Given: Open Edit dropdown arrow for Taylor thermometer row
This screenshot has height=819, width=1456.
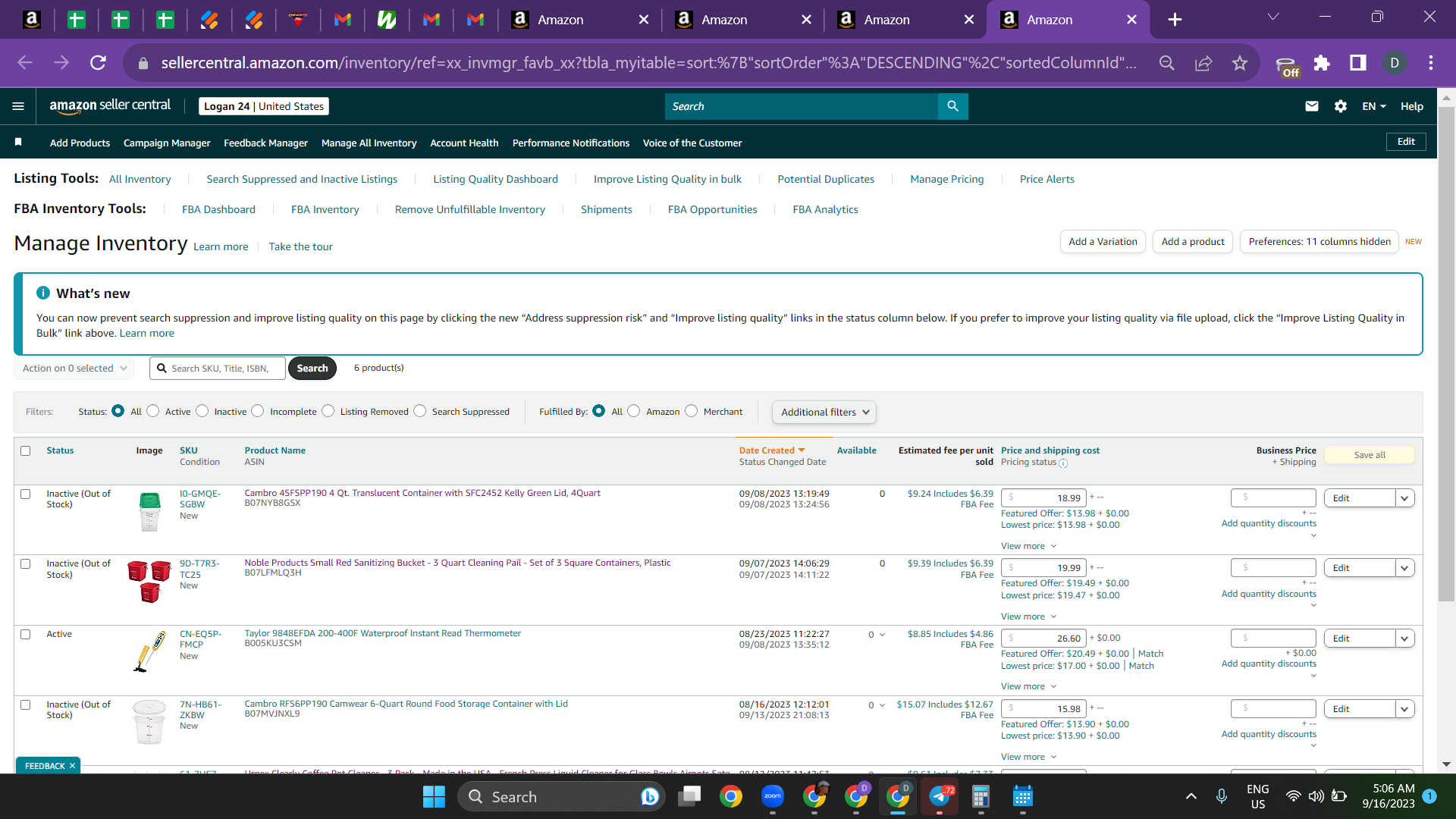Looking at the screenshot, I should (1404, 639).
